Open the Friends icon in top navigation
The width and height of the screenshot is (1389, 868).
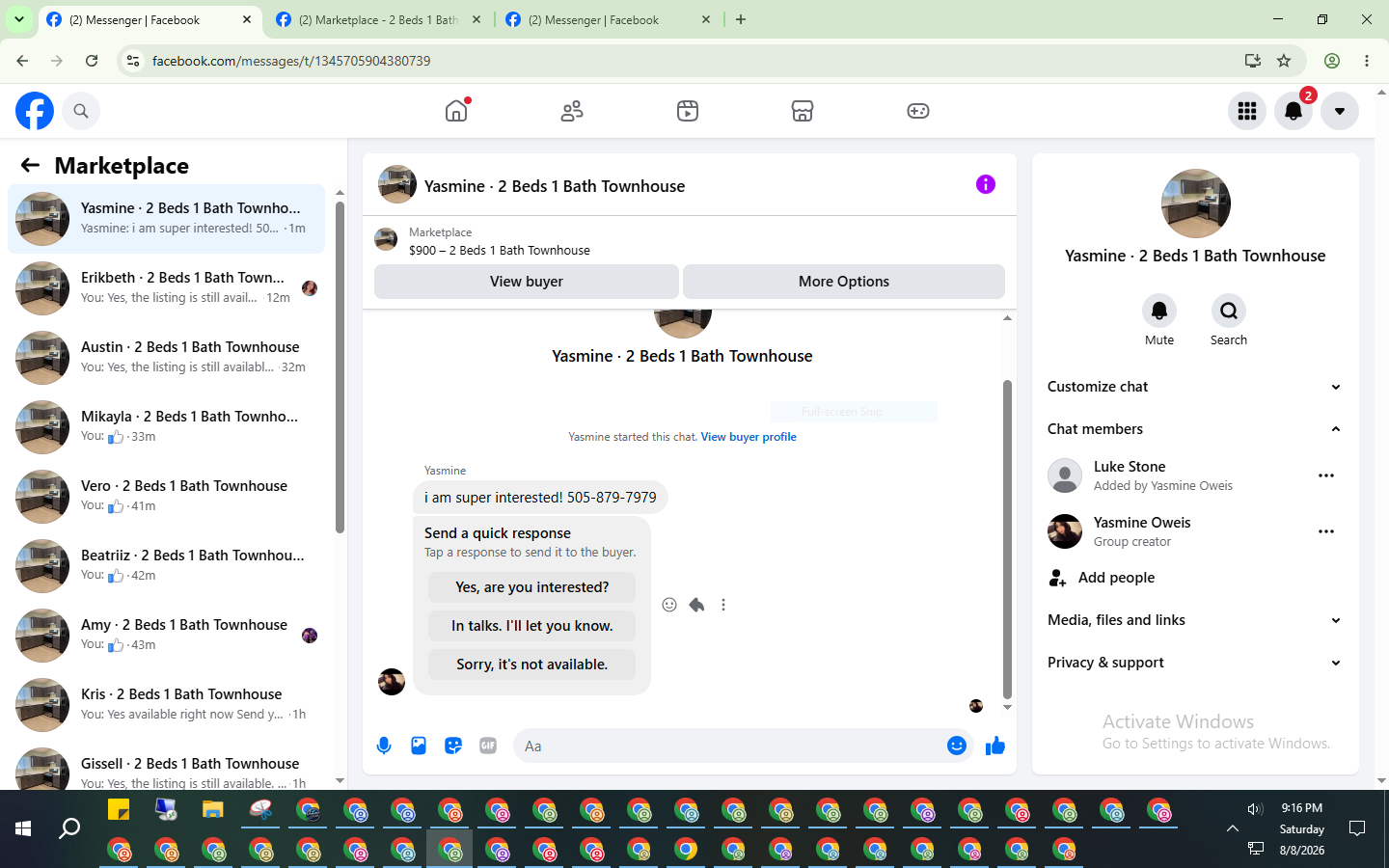572,111
